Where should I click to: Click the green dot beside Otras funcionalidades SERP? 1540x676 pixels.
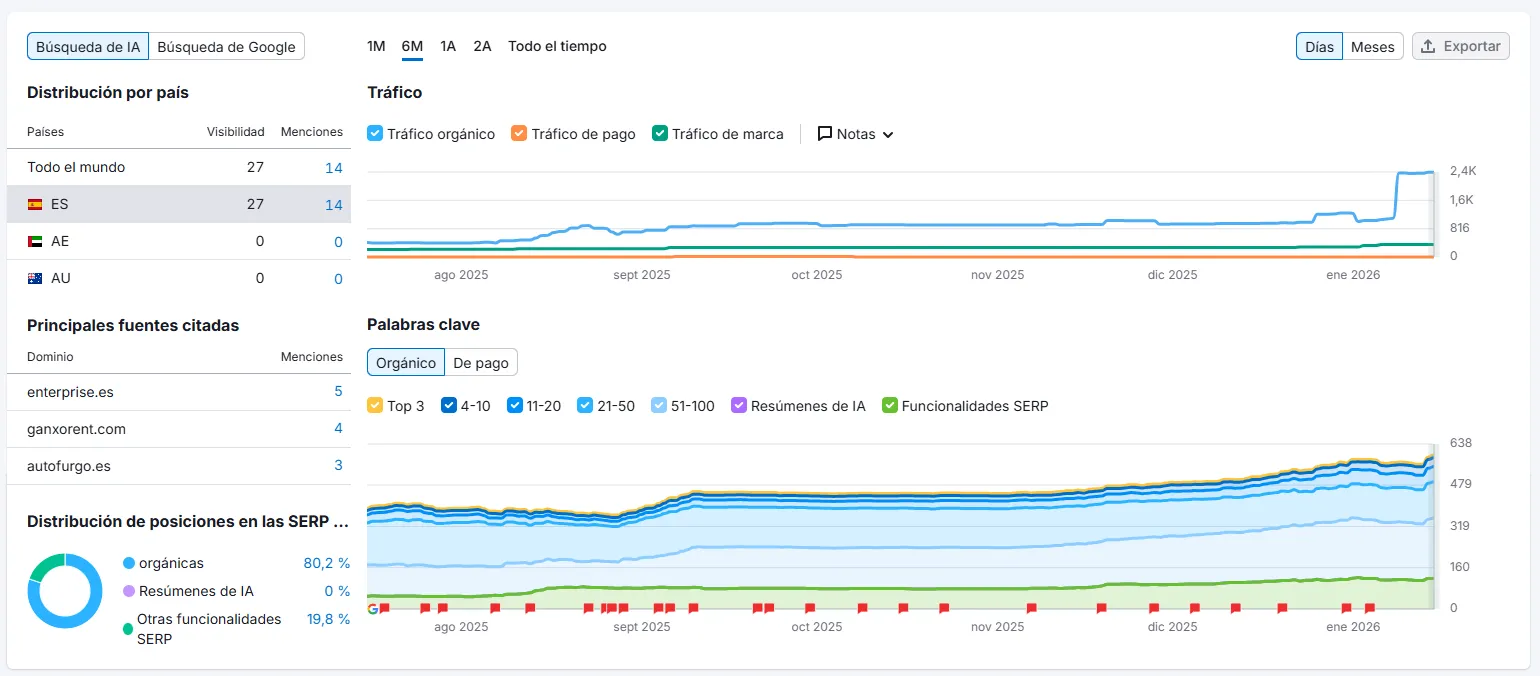pos(128,629)
